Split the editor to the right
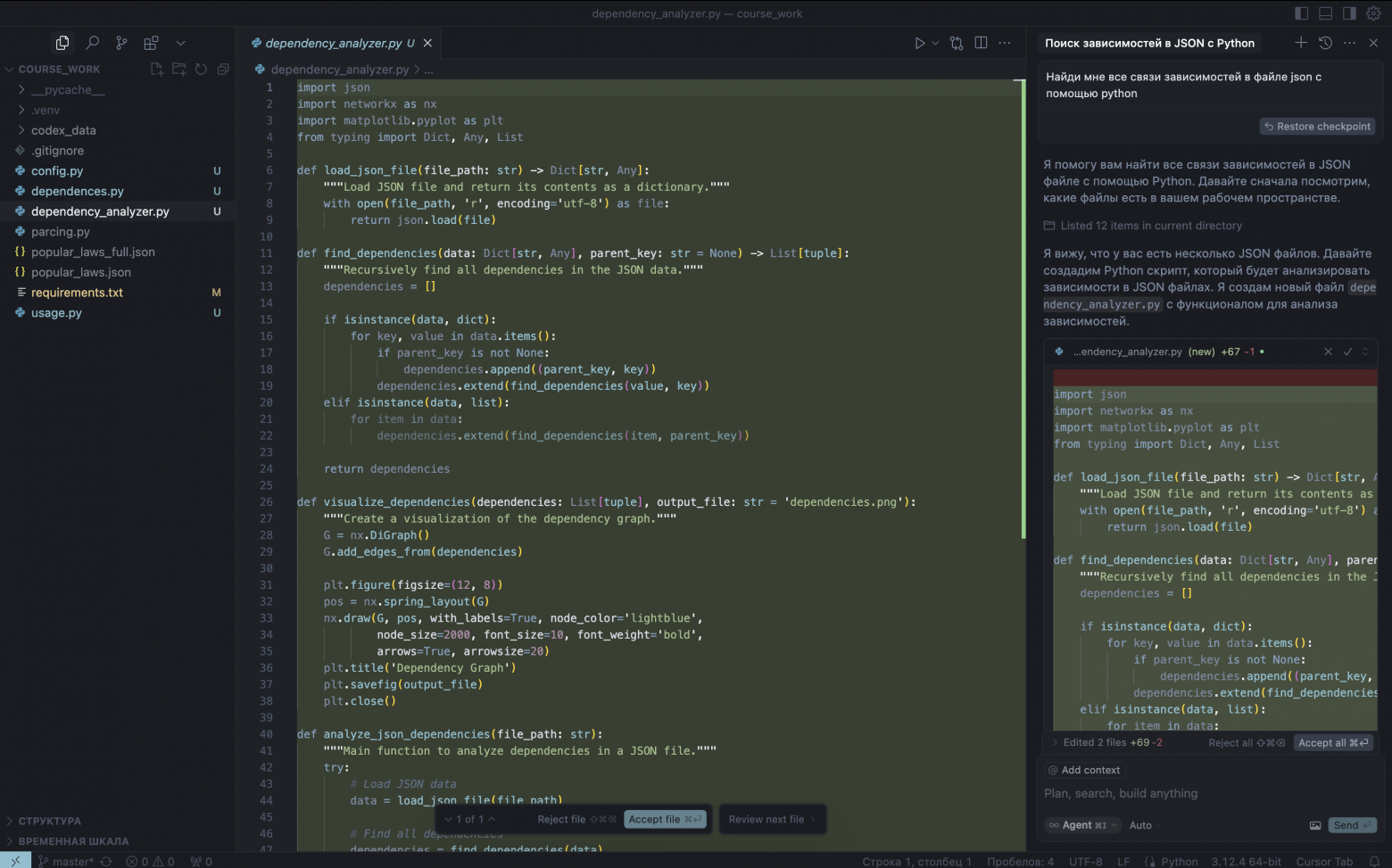Viewport: 1392px width, 868px height. click(x=981, y=43)
